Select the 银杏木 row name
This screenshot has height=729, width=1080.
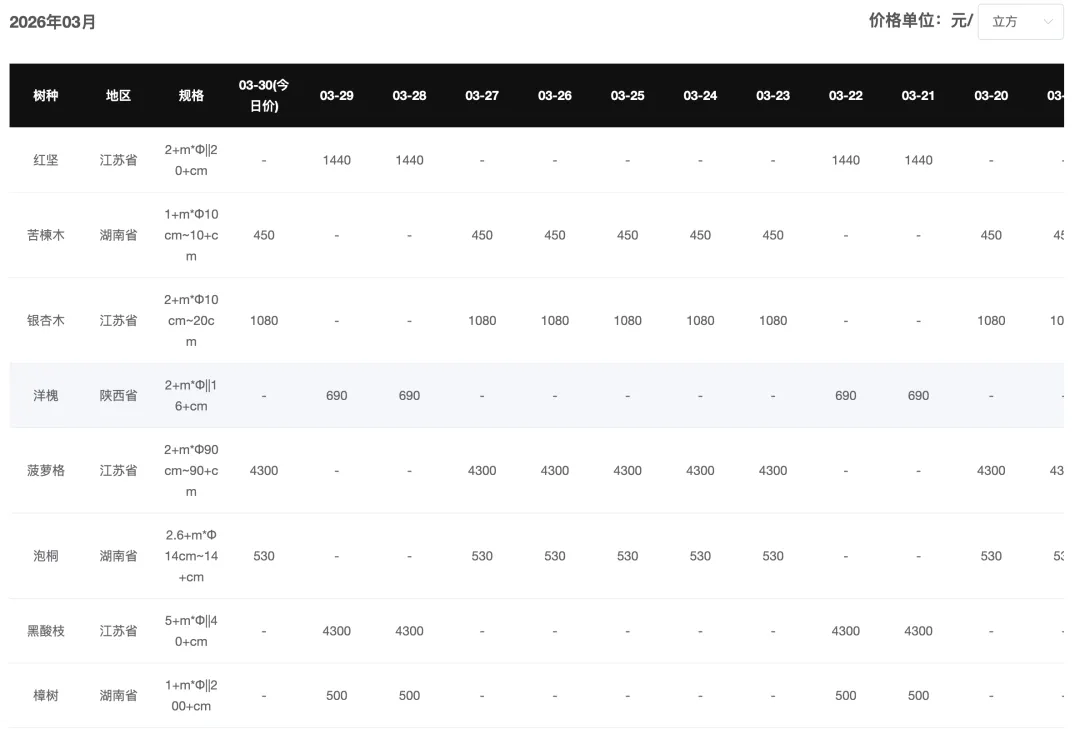(x=46, y=320)
